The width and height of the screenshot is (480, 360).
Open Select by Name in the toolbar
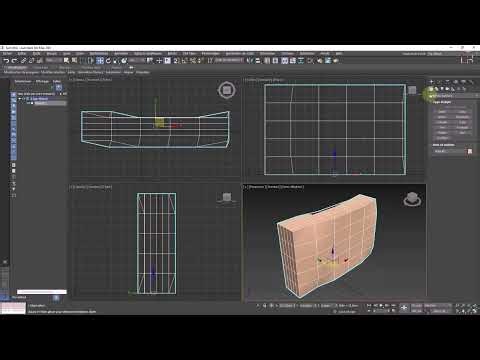[x=74, y=61]
